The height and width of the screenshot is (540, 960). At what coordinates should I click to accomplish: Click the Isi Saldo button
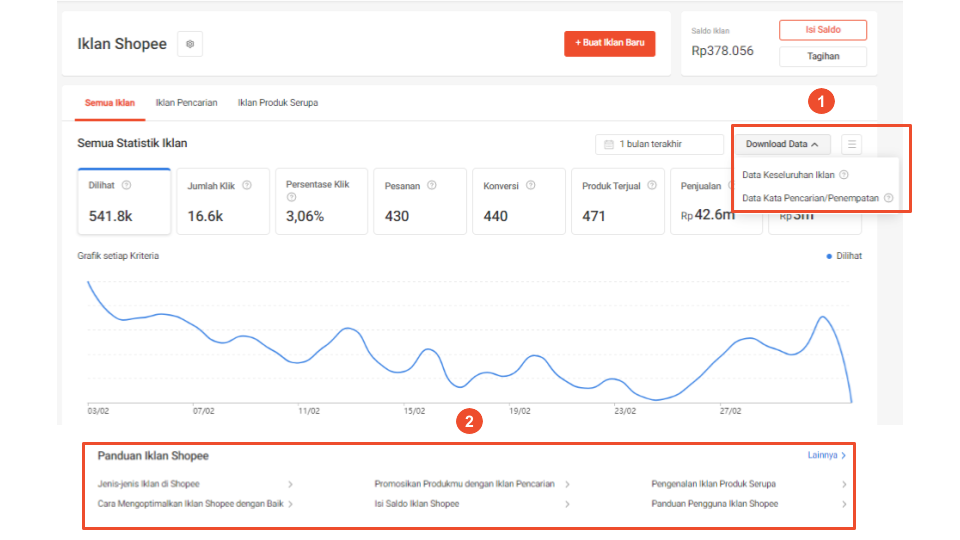click(x=823, y=30)
